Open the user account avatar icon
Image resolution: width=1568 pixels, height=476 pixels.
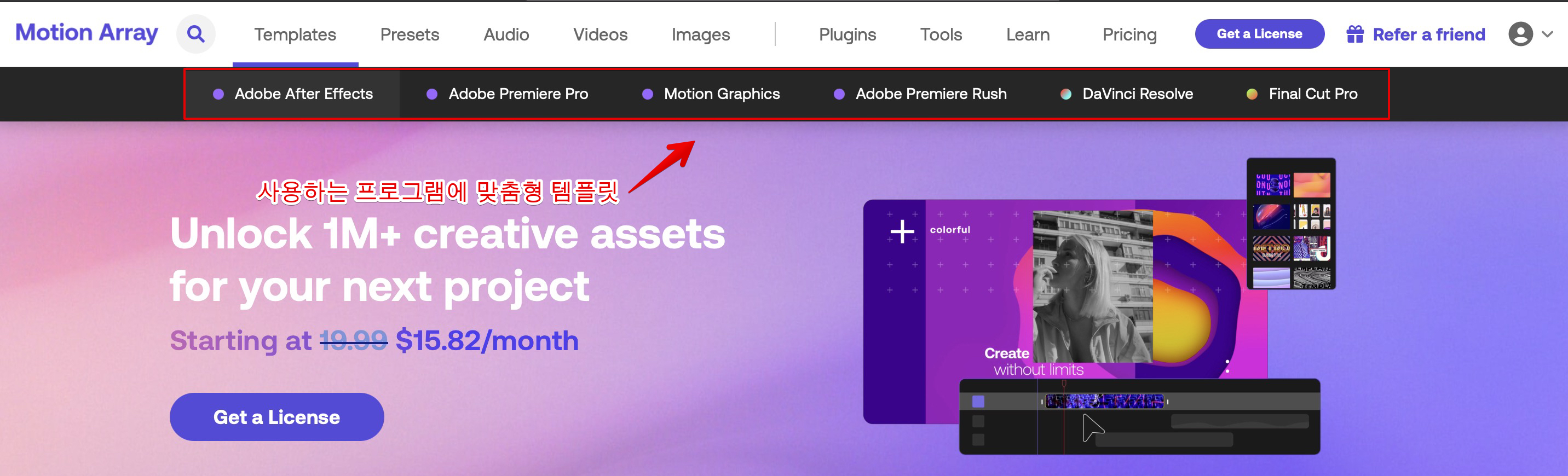click(1520, 34)
